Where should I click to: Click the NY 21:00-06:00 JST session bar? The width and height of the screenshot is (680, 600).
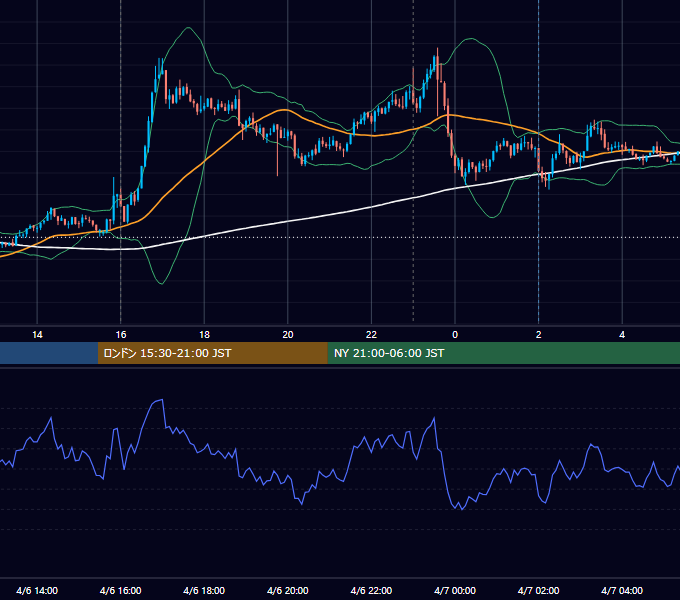tap(503, 353)
